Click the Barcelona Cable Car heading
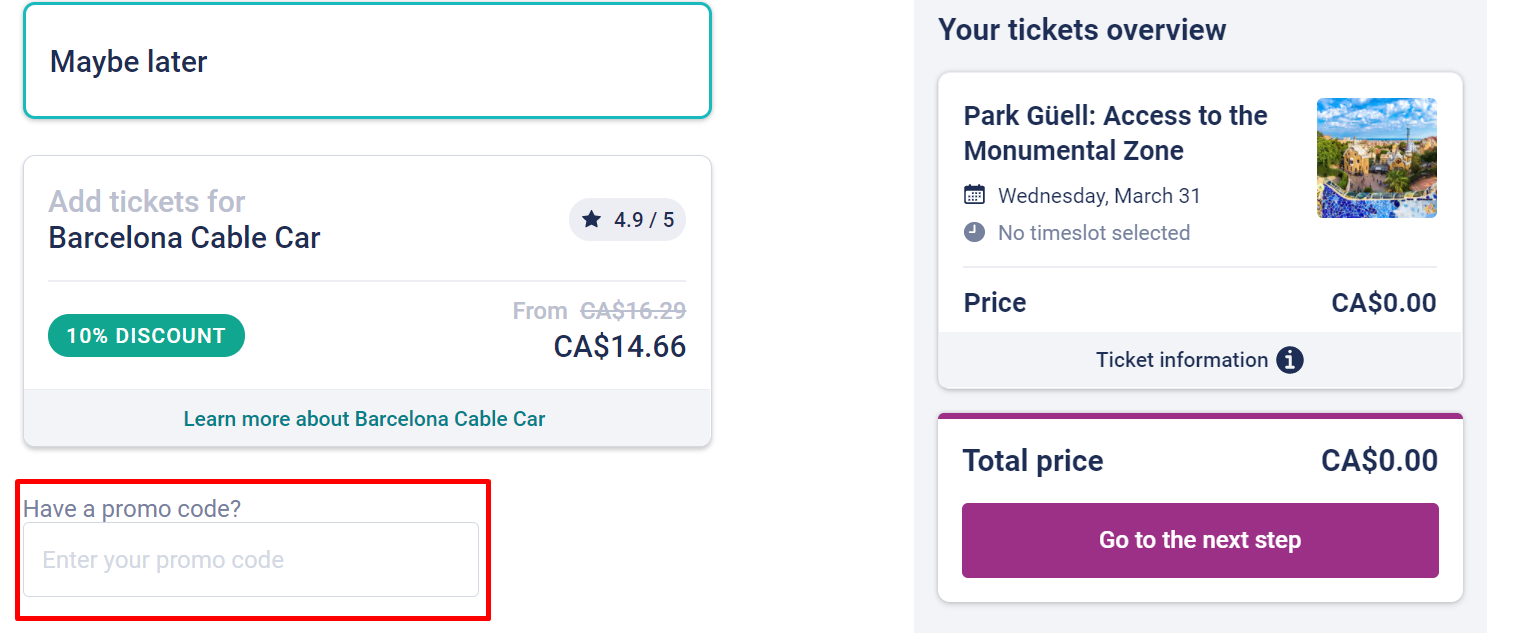Viewport: 1518px width, 642px height. coord(185,238)
